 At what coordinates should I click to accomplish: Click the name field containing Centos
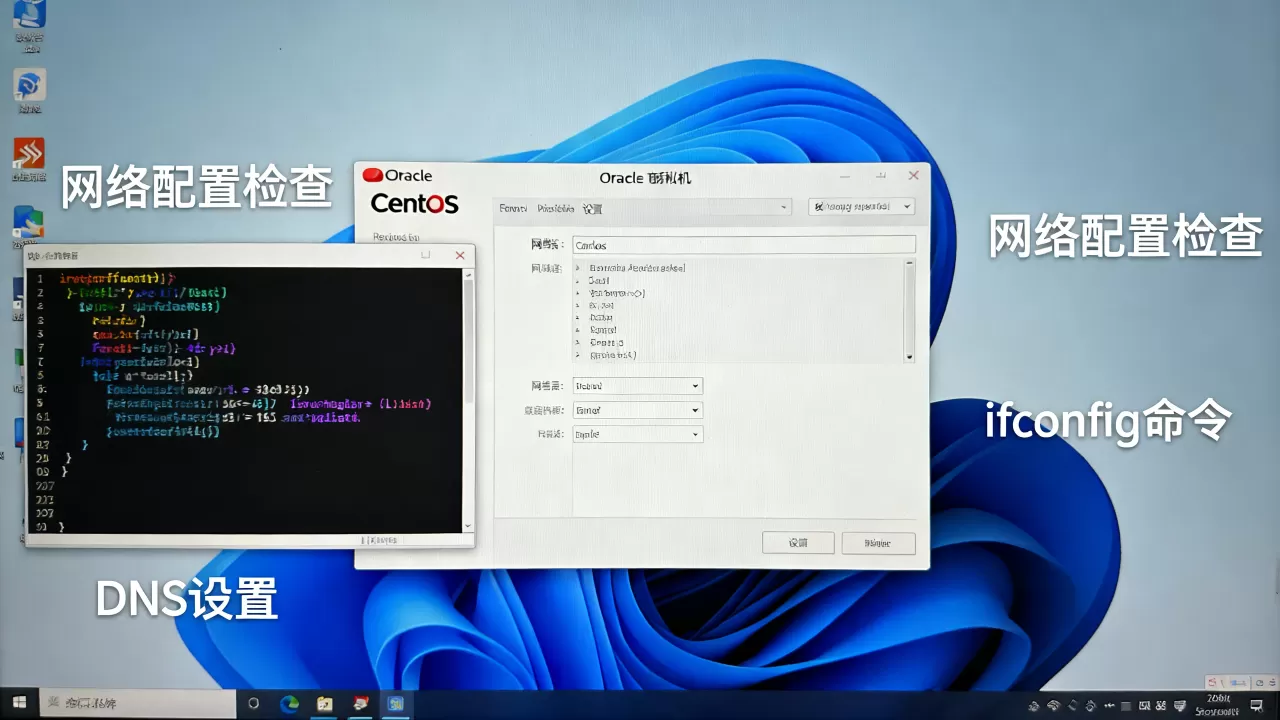click(x=743, y=244)
